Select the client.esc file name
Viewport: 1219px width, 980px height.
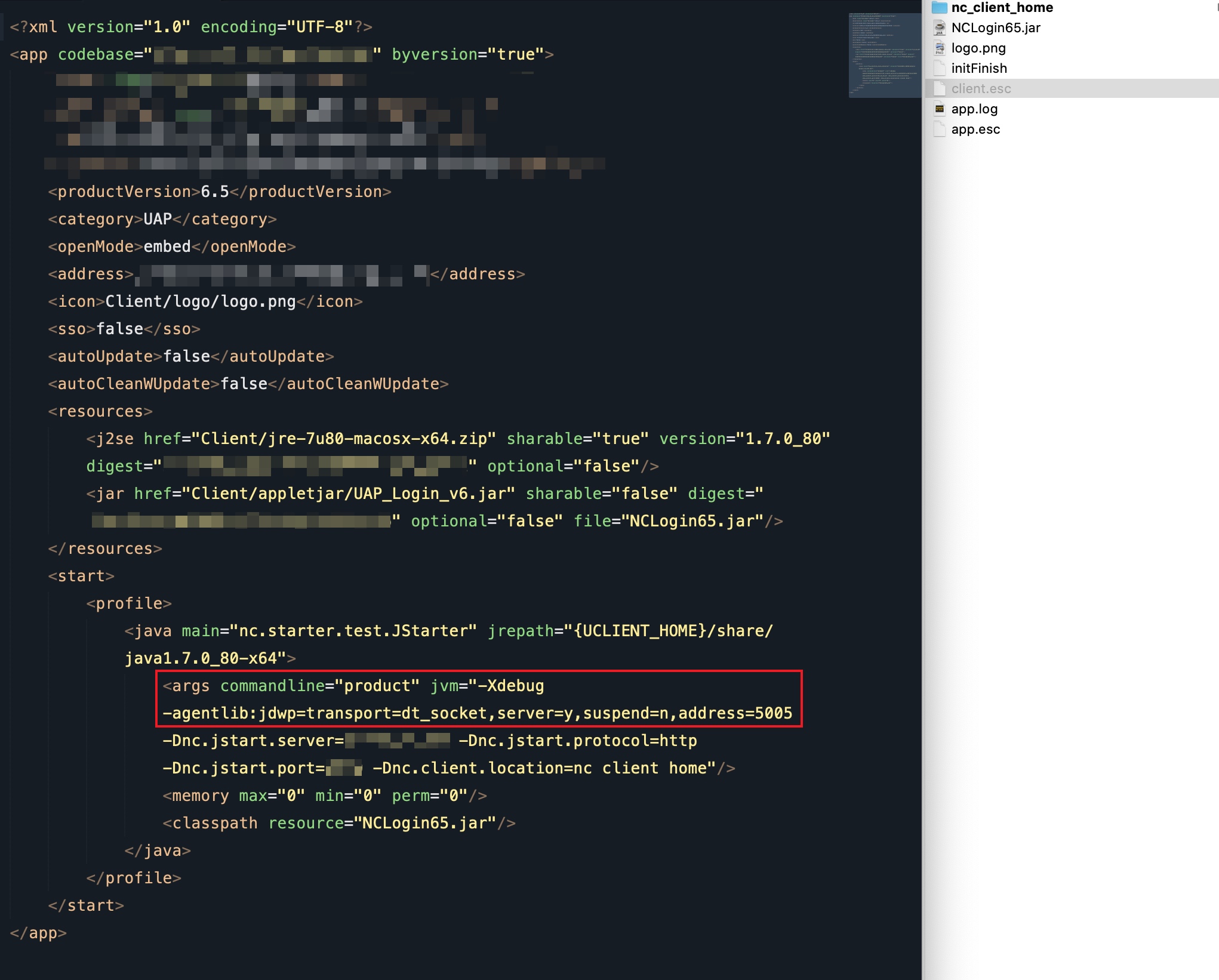click(981, 88)
